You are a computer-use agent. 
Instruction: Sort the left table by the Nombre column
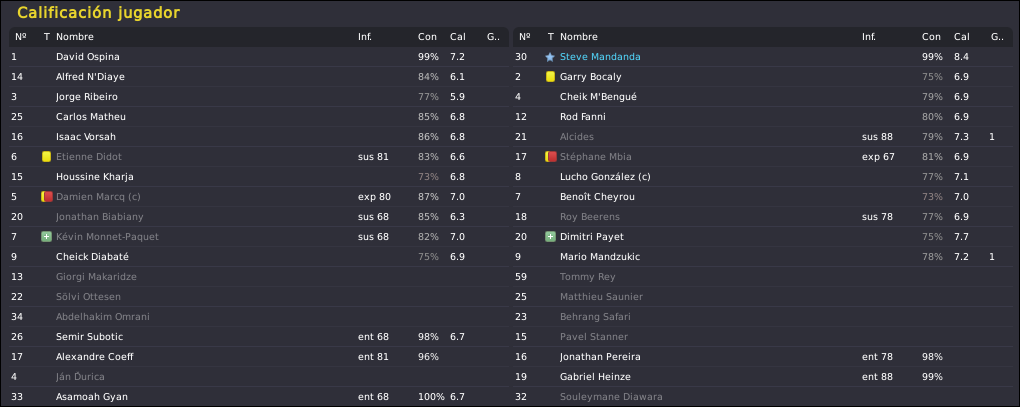[75, 37]
